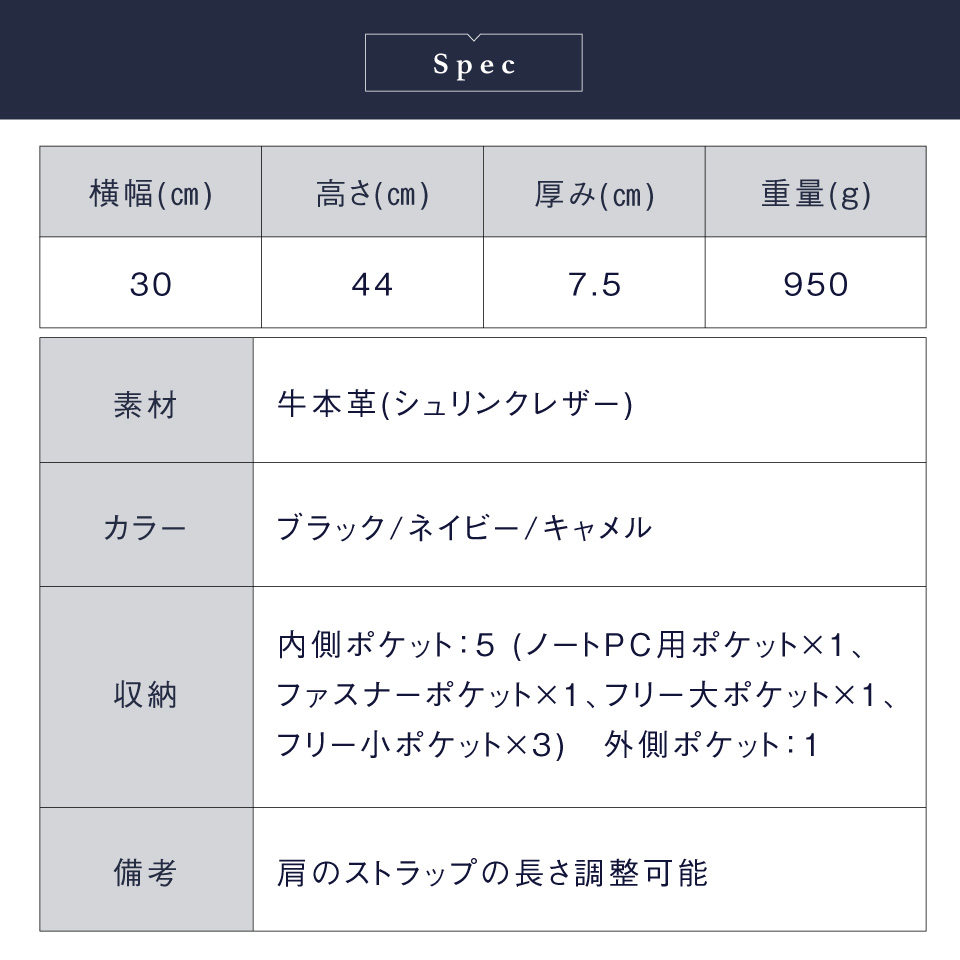This screenshot has height=960, width=960.
Task: Click the 牛本革(シュリンクレザー) material text
Action: point(455,405)
